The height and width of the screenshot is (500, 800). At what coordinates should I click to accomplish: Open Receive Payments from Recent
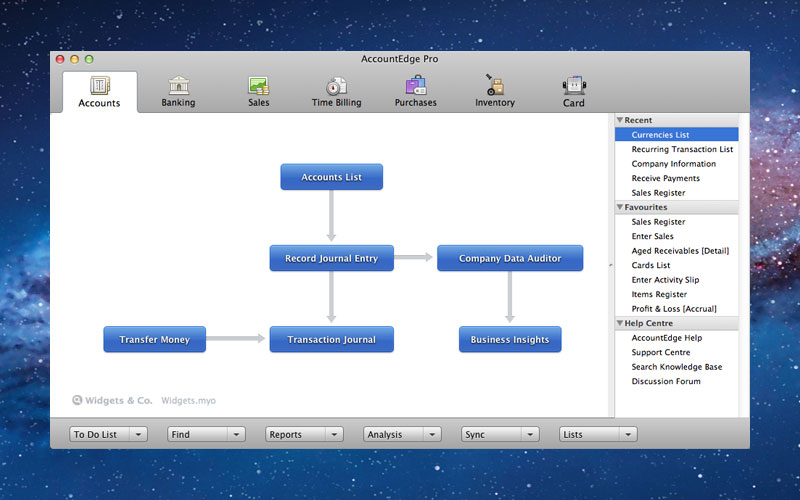click(x=665, y=178)
